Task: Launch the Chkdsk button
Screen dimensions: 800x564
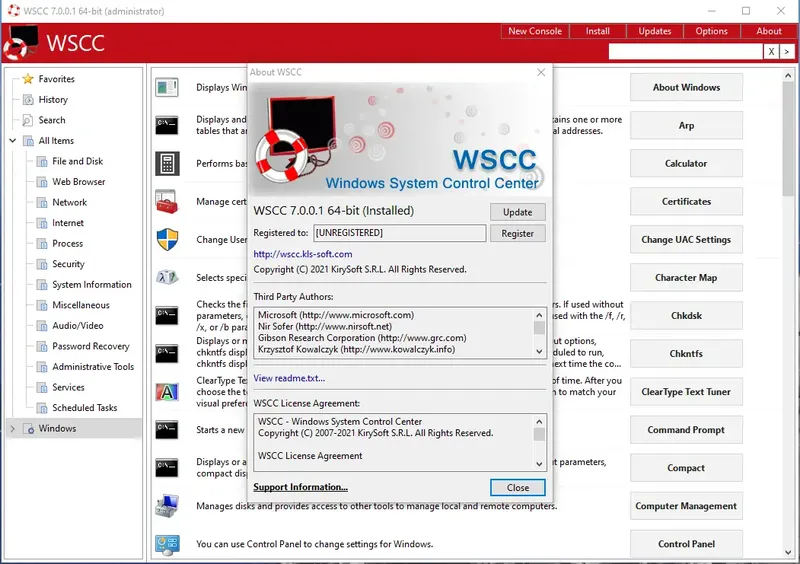Action: click(x=686, y=315)
